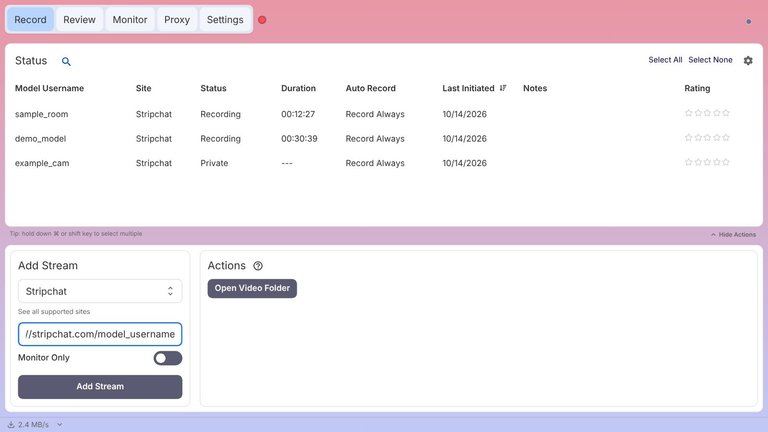Sort by Last Initiated column header
The height and width of the screenshot is (432, 768).
coord(468,88)
